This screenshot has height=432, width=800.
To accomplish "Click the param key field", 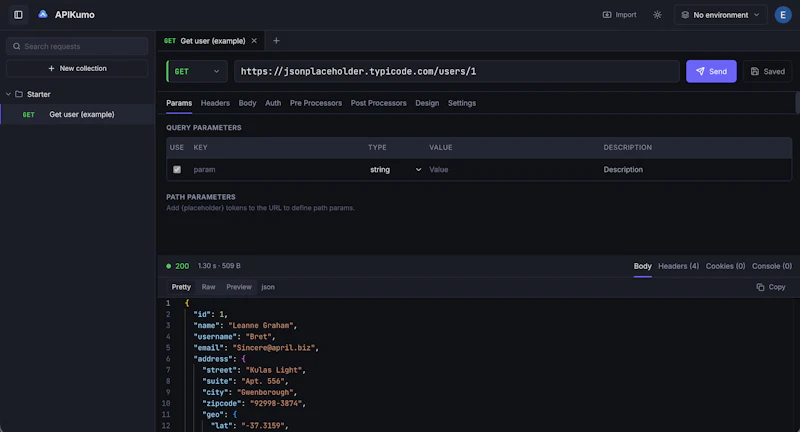I will coord(277,169).
